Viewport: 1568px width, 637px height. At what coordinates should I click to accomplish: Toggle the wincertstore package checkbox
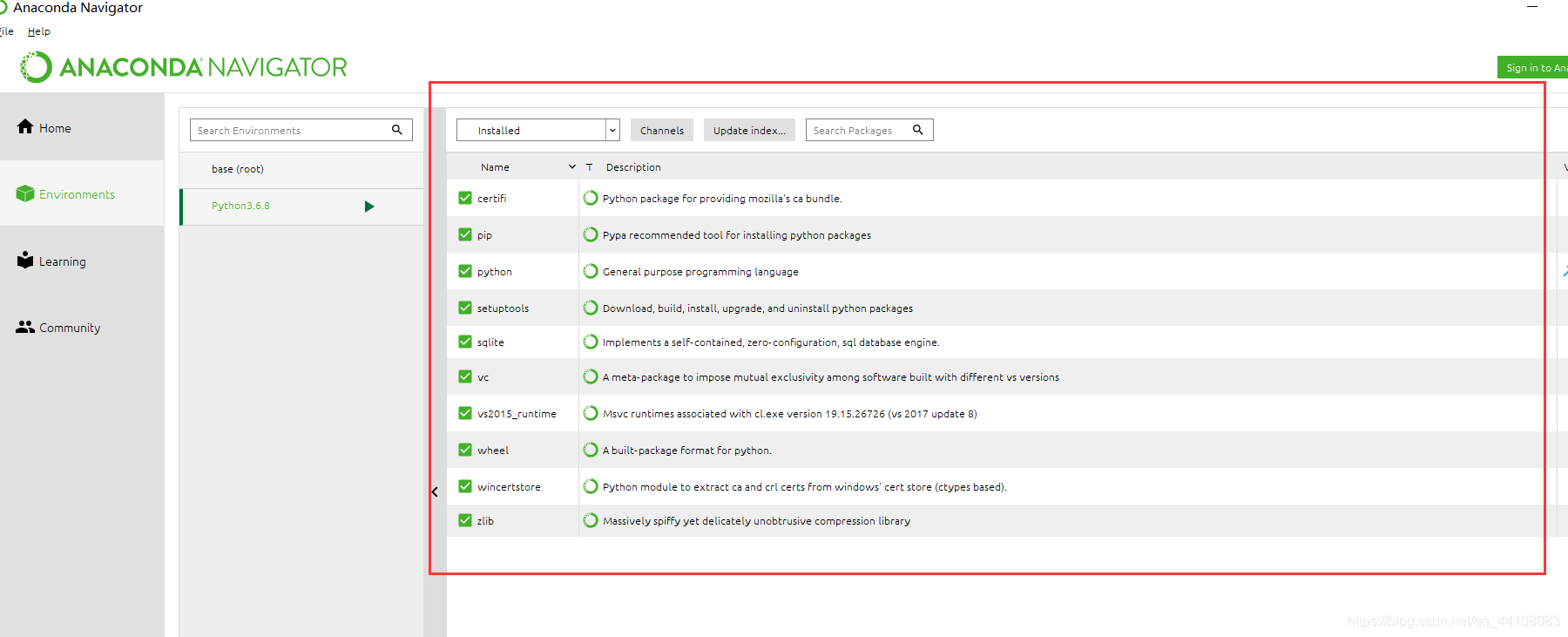tap(465, 486)
